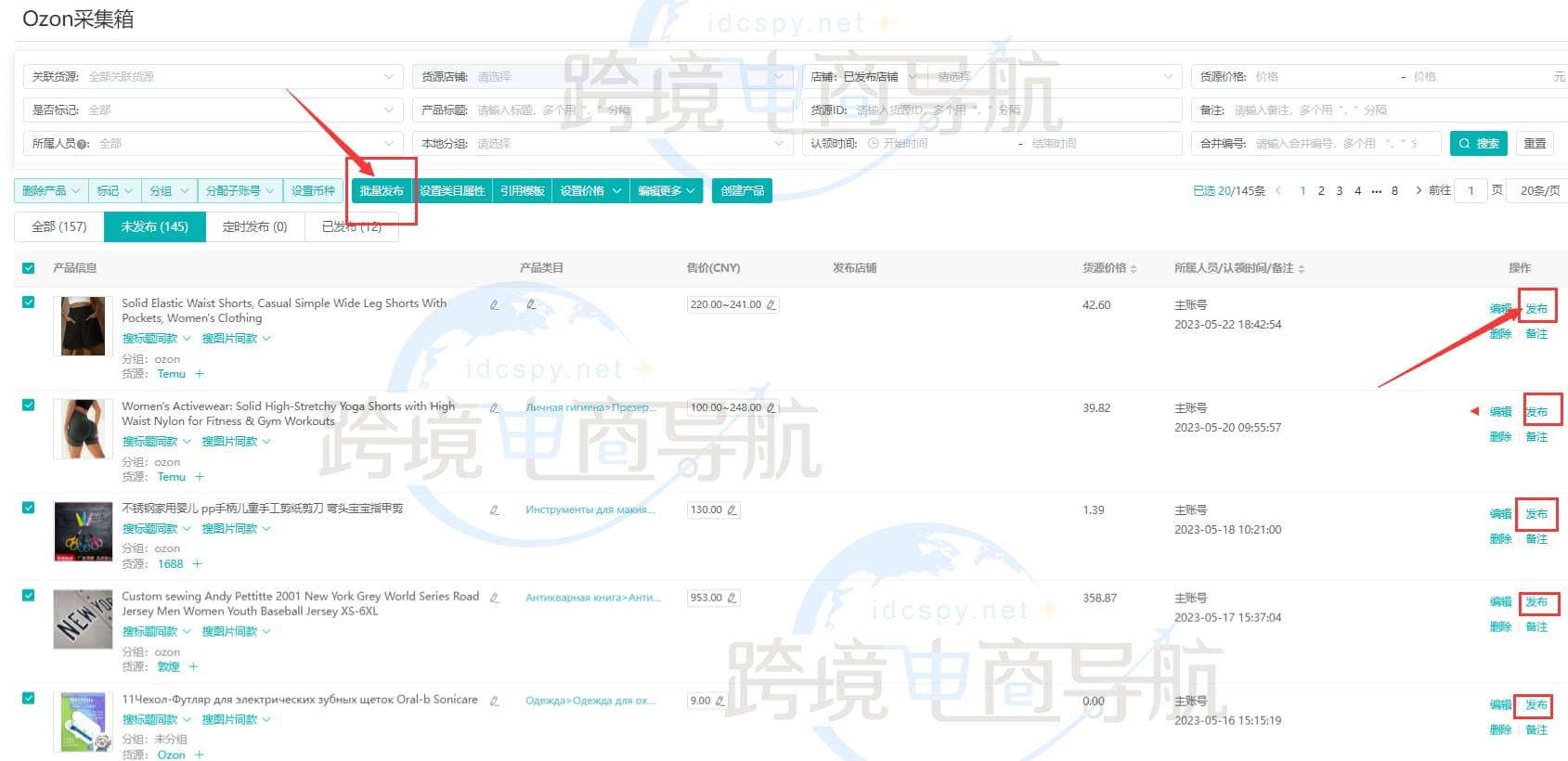Switch to 全部 (157) tab
Viewport: 1568px width, 761px height.
(x=59, y=226)
